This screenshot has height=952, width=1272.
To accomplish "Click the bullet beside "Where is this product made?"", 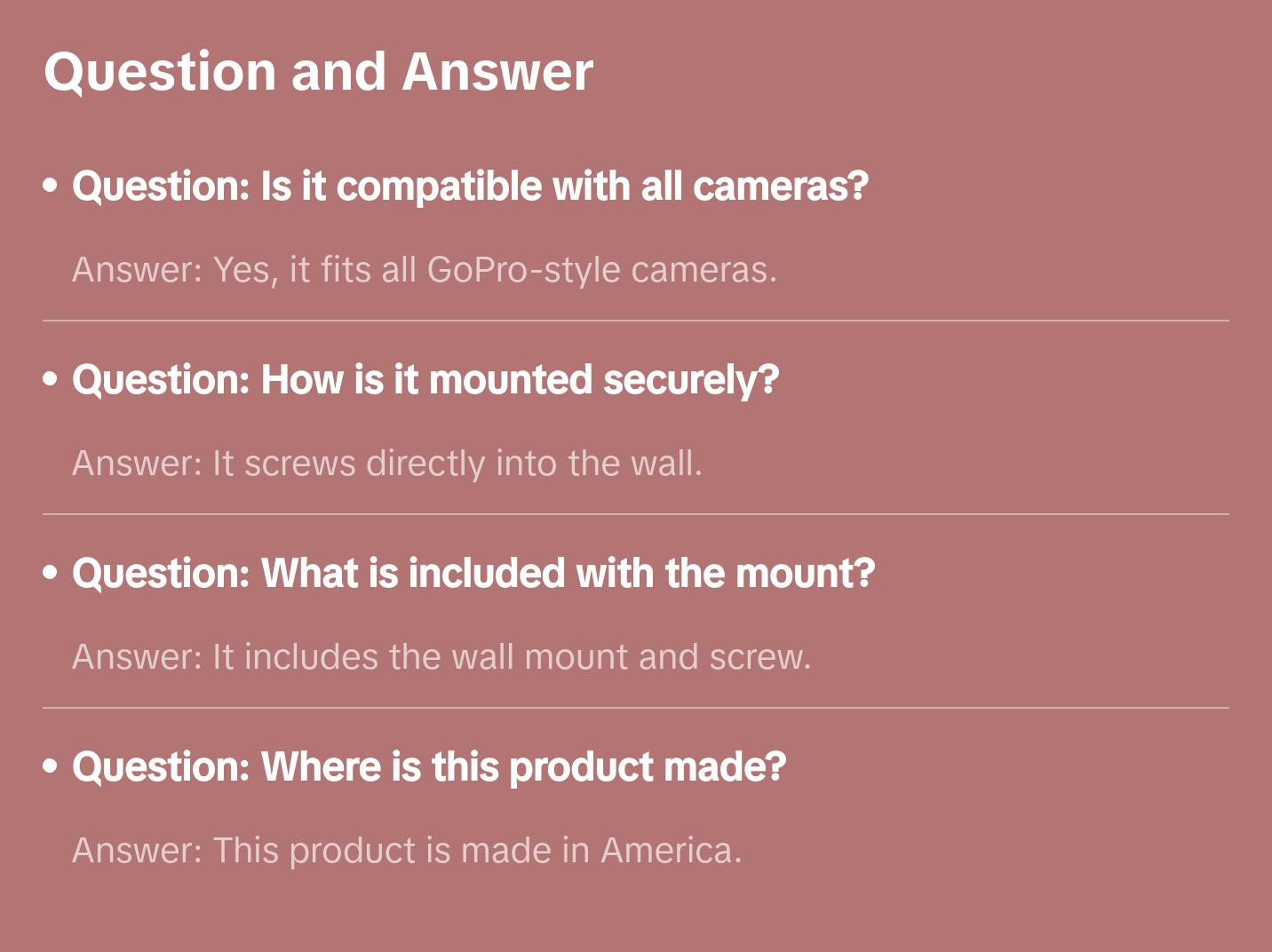I will point(51,766).
